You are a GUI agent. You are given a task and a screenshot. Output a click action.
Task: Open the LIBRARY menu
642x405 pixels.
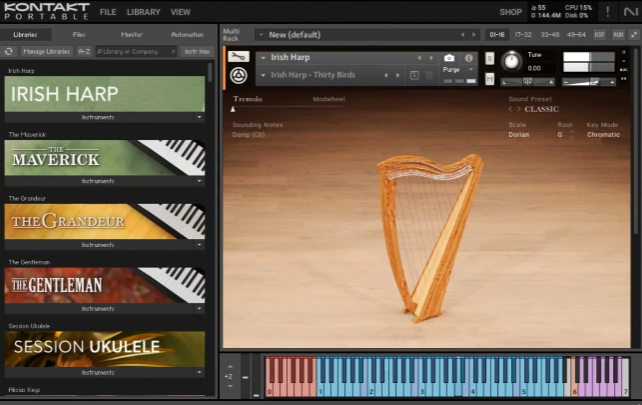point(143,12)
